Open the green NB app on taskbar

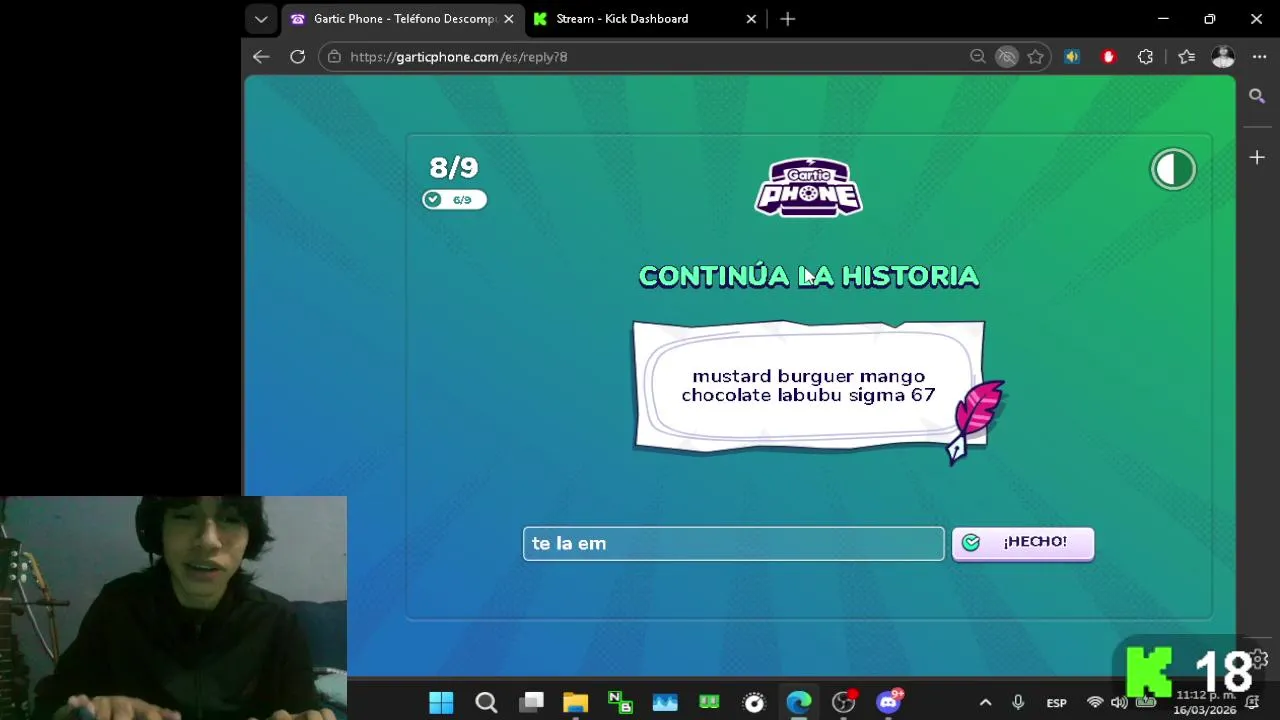click(620, 702)
